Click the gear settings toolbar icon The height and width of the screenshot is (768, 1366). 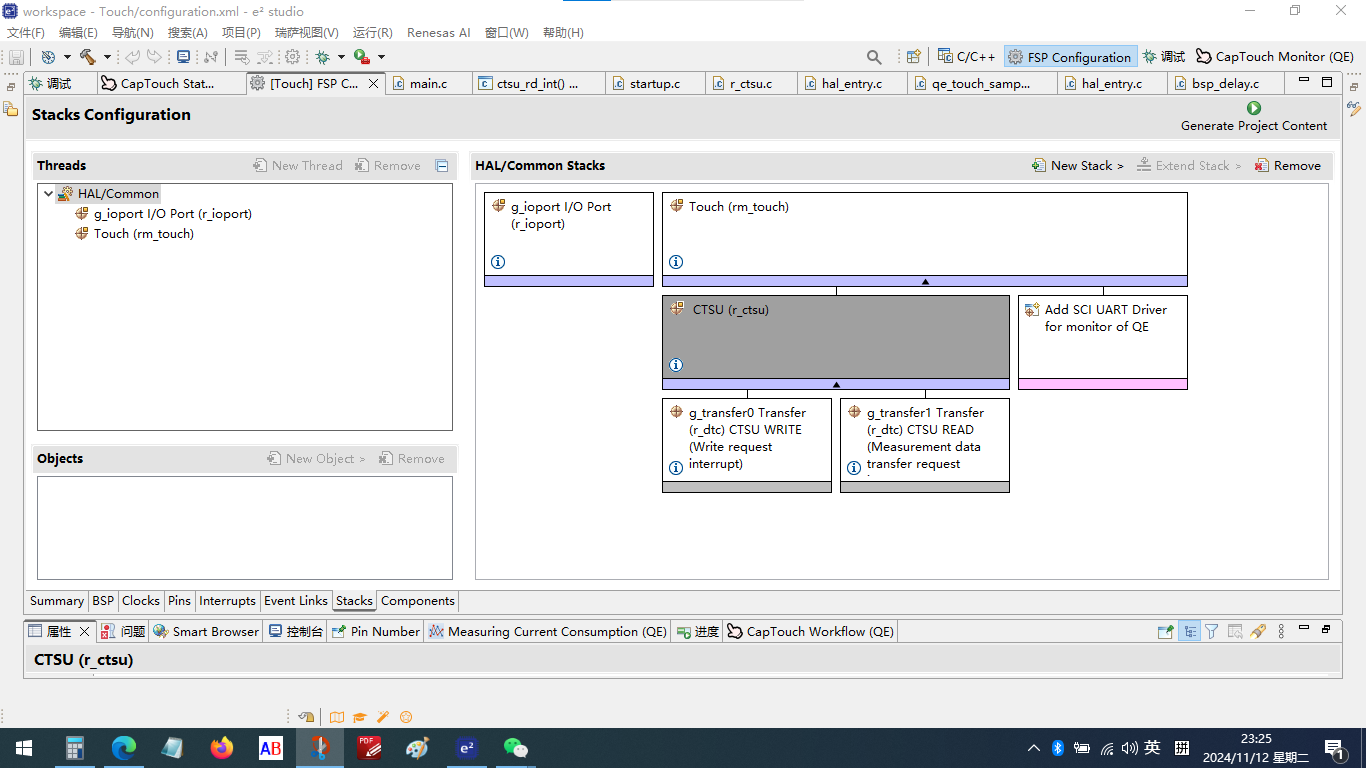[x=292, y=57]
